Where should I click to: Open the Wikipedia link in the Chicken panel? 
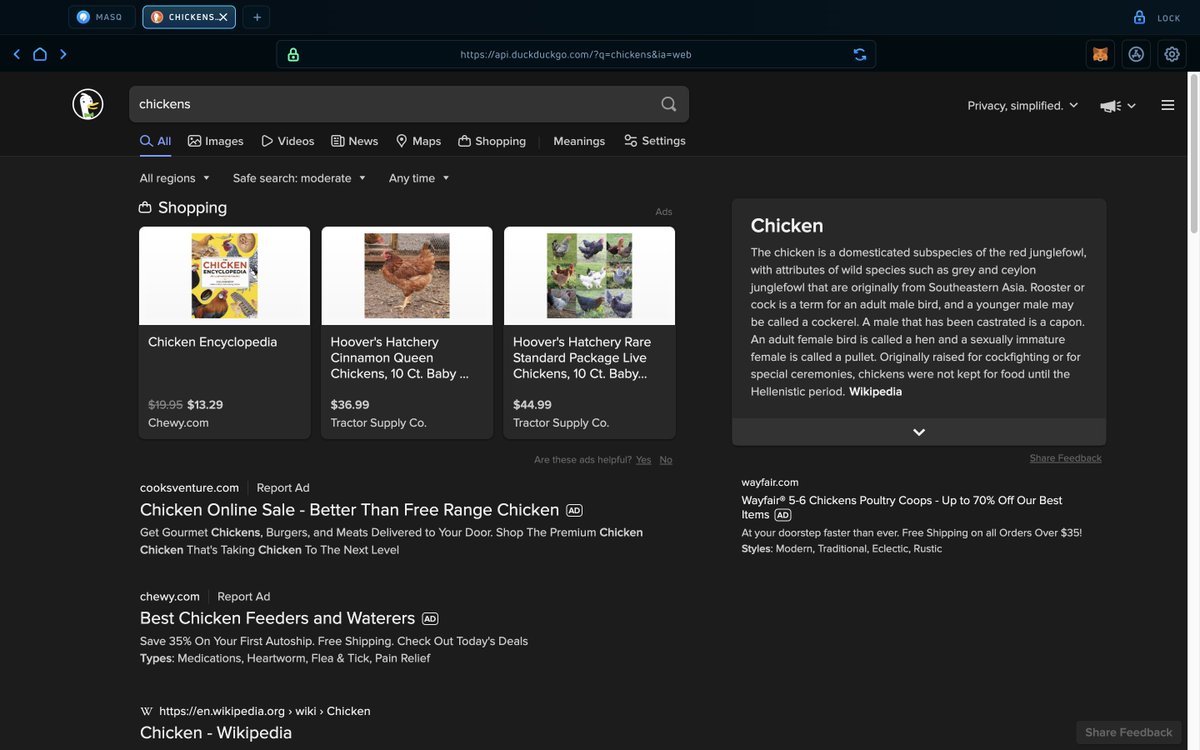coord(875,392)
